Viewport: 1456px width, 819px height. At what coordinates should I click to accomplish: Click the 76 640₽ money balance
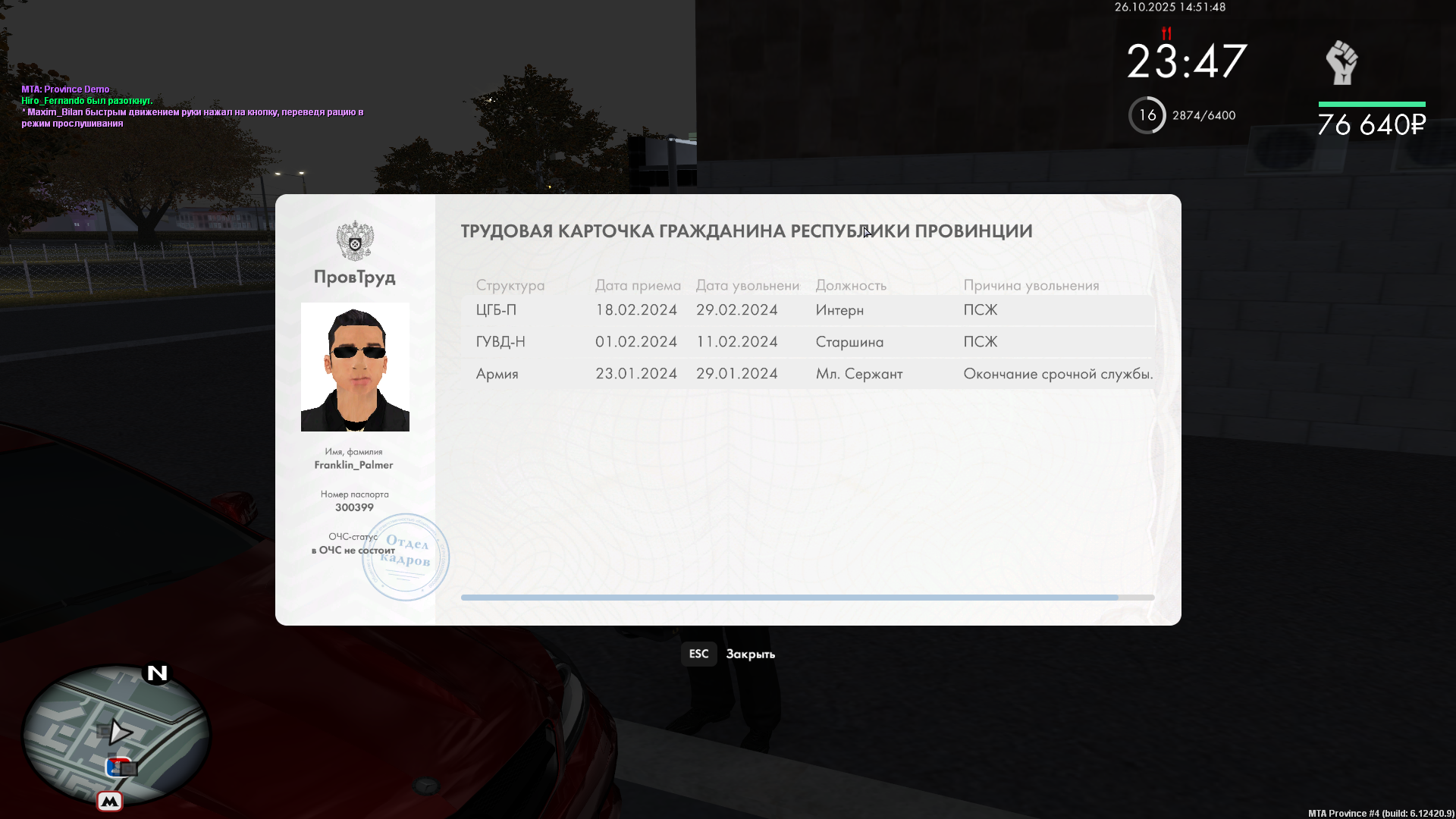(x=1371, y=125)
